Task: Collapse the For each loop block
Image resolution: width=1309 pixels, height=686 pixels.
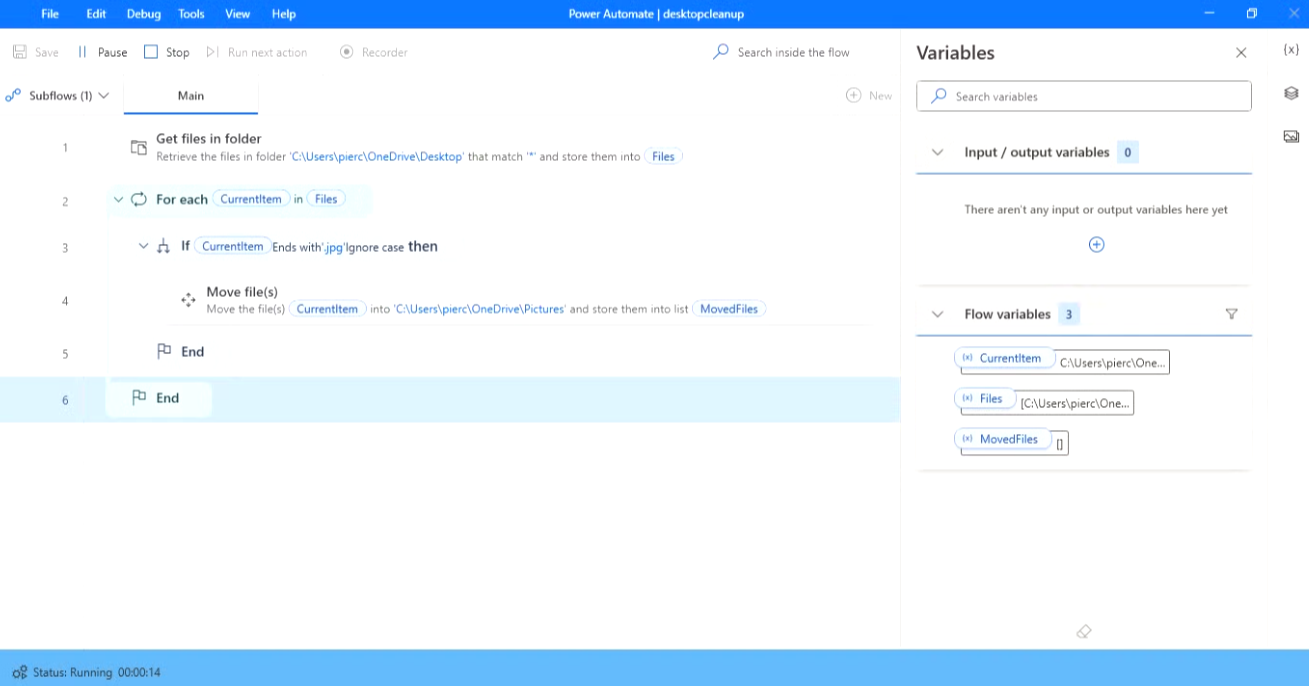Action: tap(118, 200)
